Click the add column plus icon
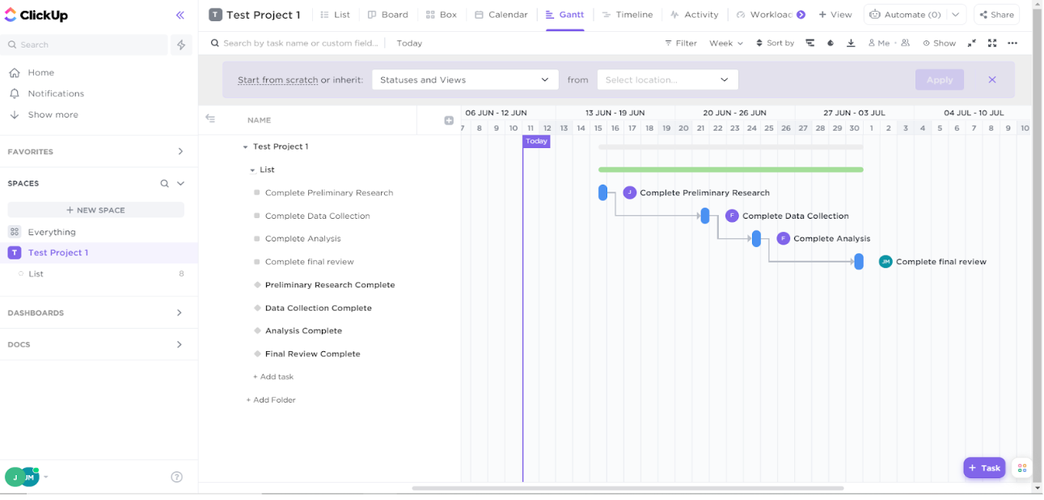 pos(449,120)
